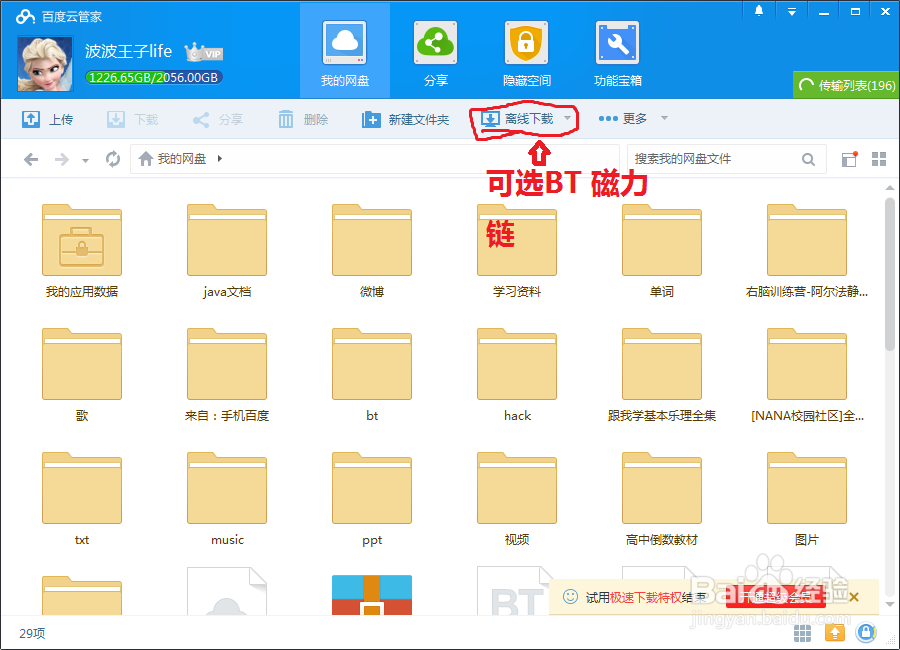Open the notification bell

click(x=759, y=11)
